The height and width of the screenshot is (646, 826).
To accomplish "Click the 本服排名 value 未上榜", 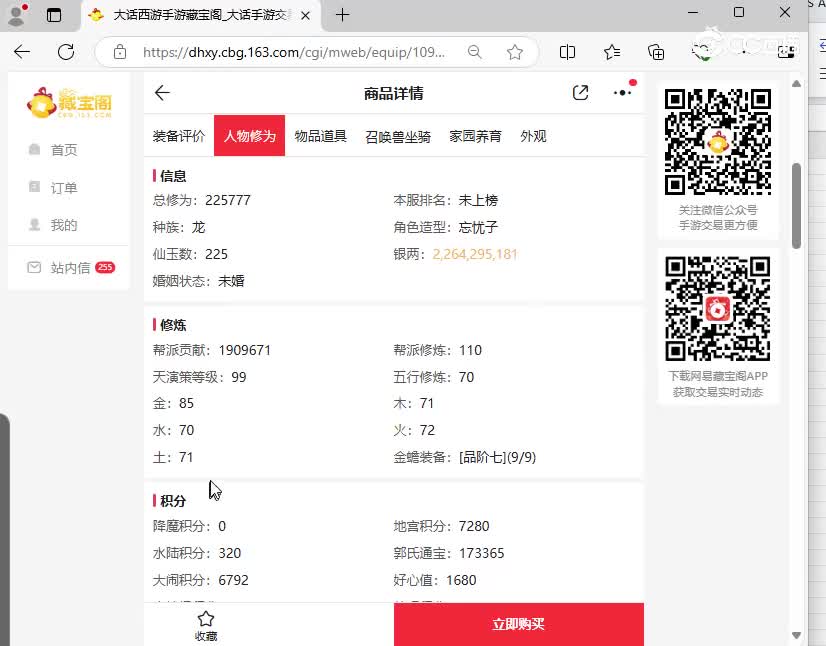I will [478, 200].
